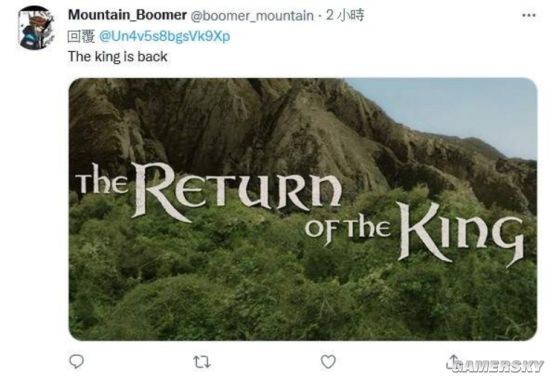
Task: Open Mountain_Boomer's profile avatar
Action: coord(36,28)
